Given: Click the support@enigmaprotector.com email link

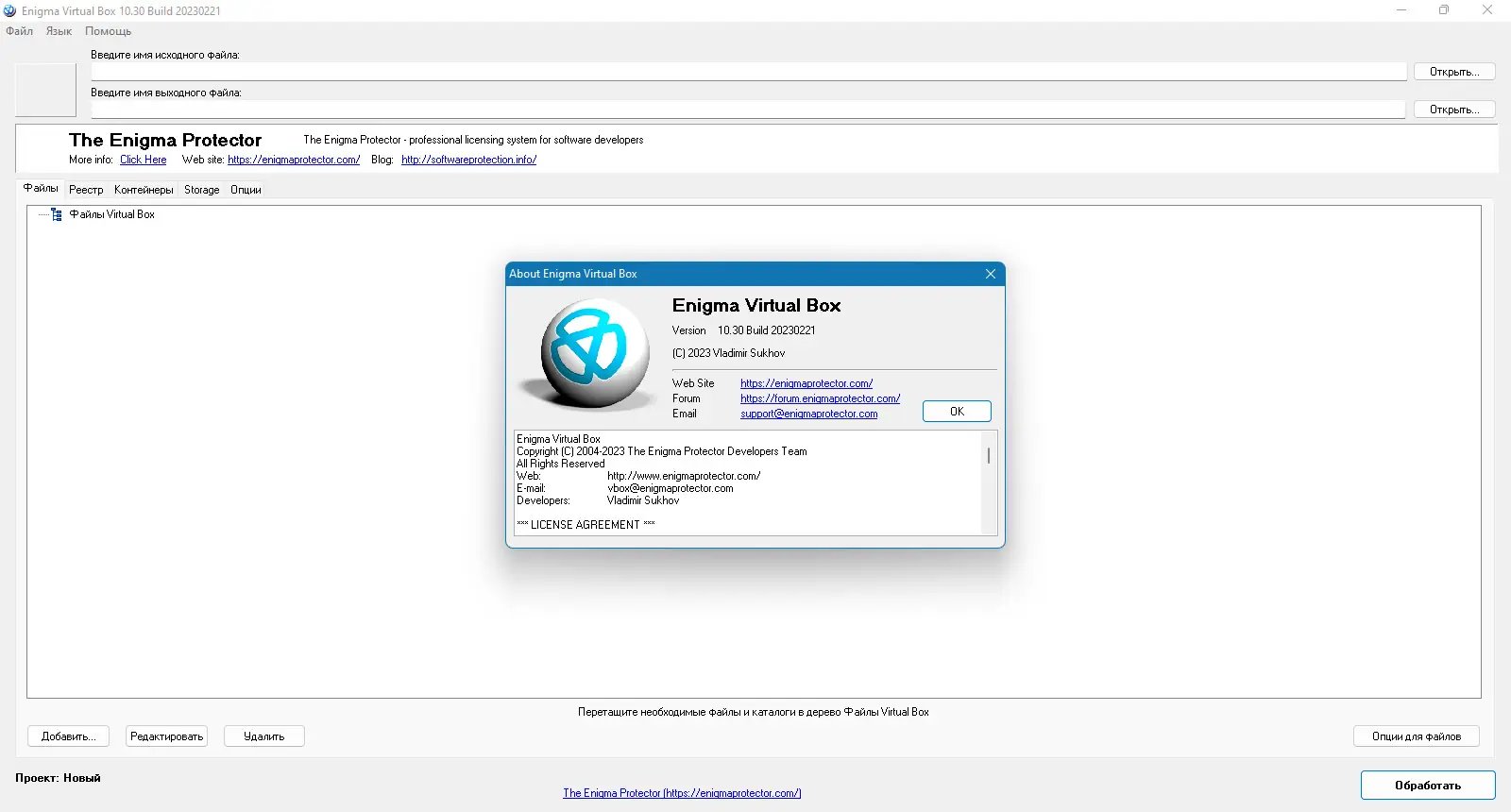Looking at the screenshot, I should coord(809,414).
